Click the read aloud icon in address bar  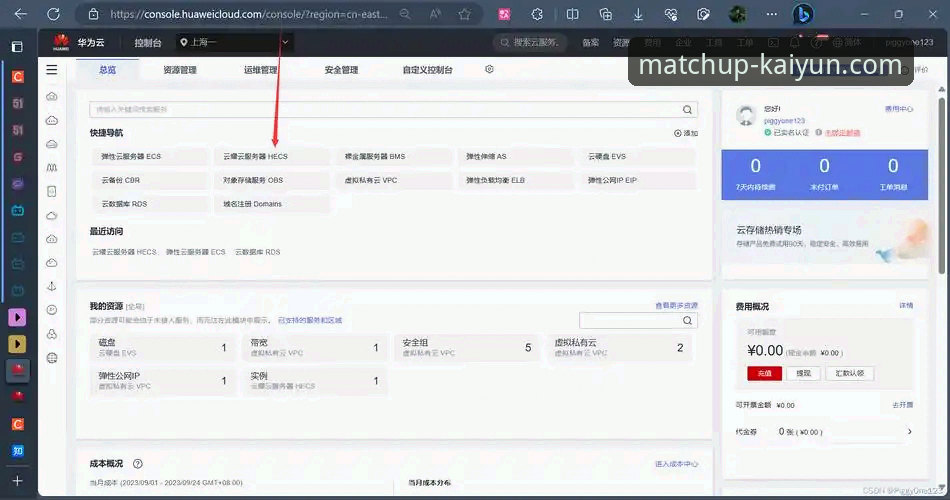point(435,14)
